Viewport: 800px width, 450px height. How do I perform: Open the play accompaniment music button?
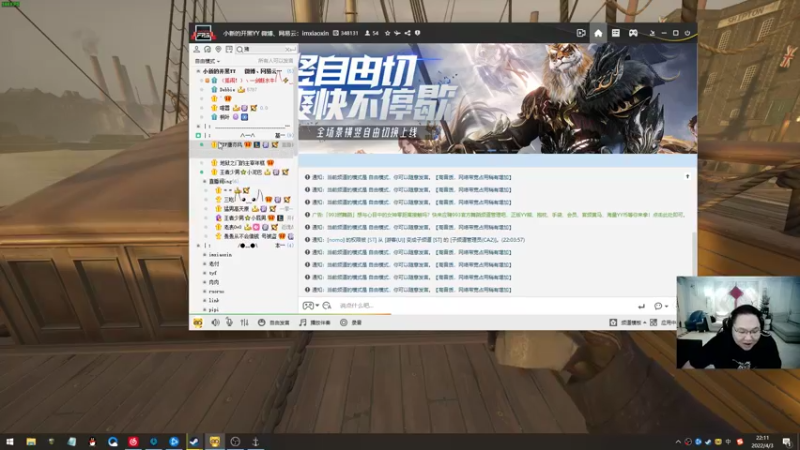click(315, 322)
